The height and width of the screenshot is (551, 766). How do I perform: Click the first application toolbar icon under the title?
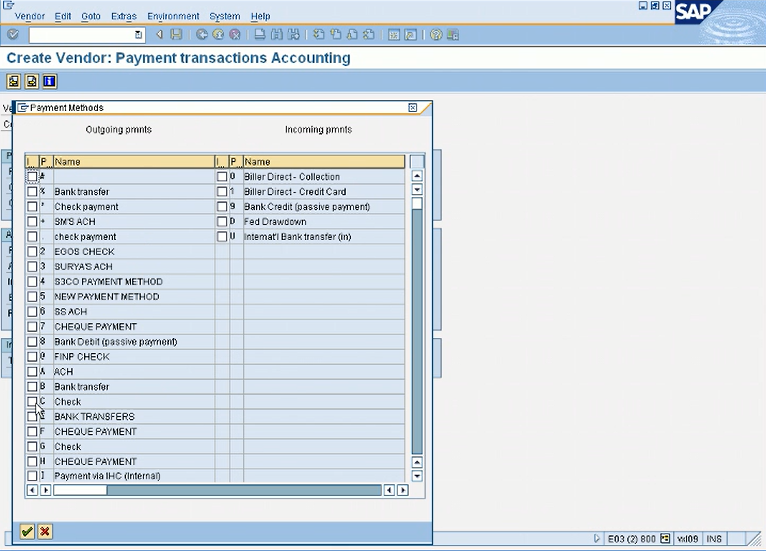(x=14, y=81)
